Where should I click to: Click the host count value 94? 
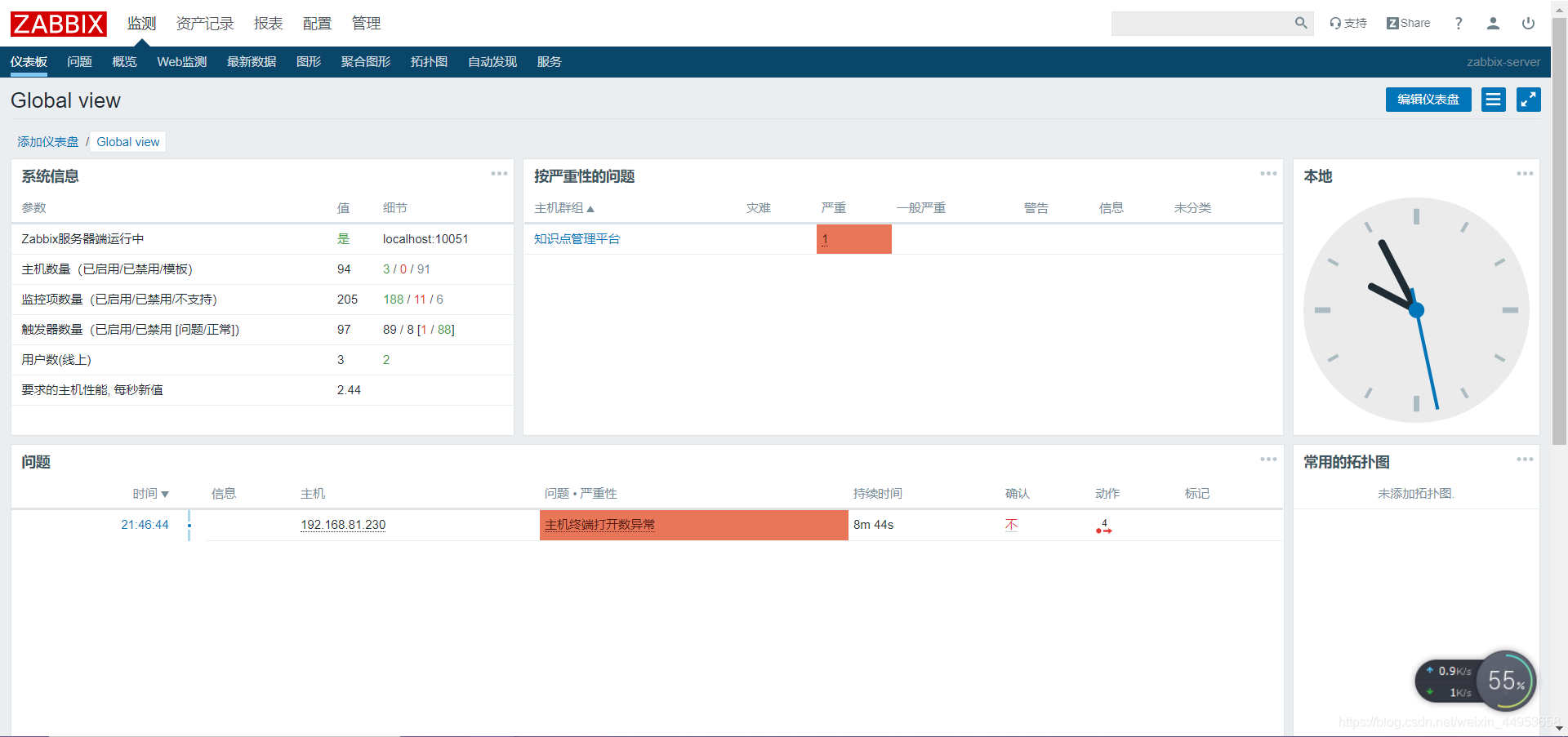344,269
